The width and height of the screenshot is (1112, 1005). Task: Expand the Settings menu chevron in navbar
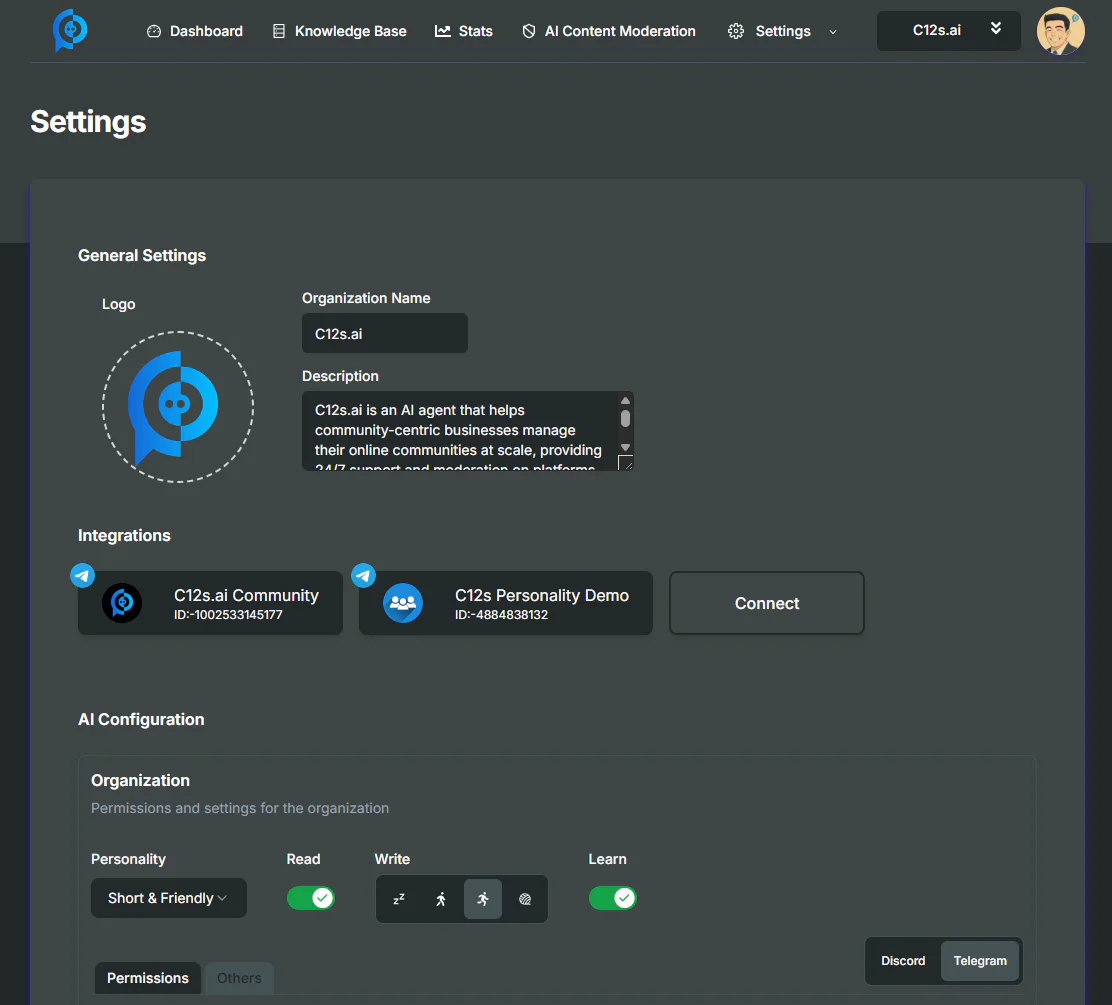coord(833,32)
